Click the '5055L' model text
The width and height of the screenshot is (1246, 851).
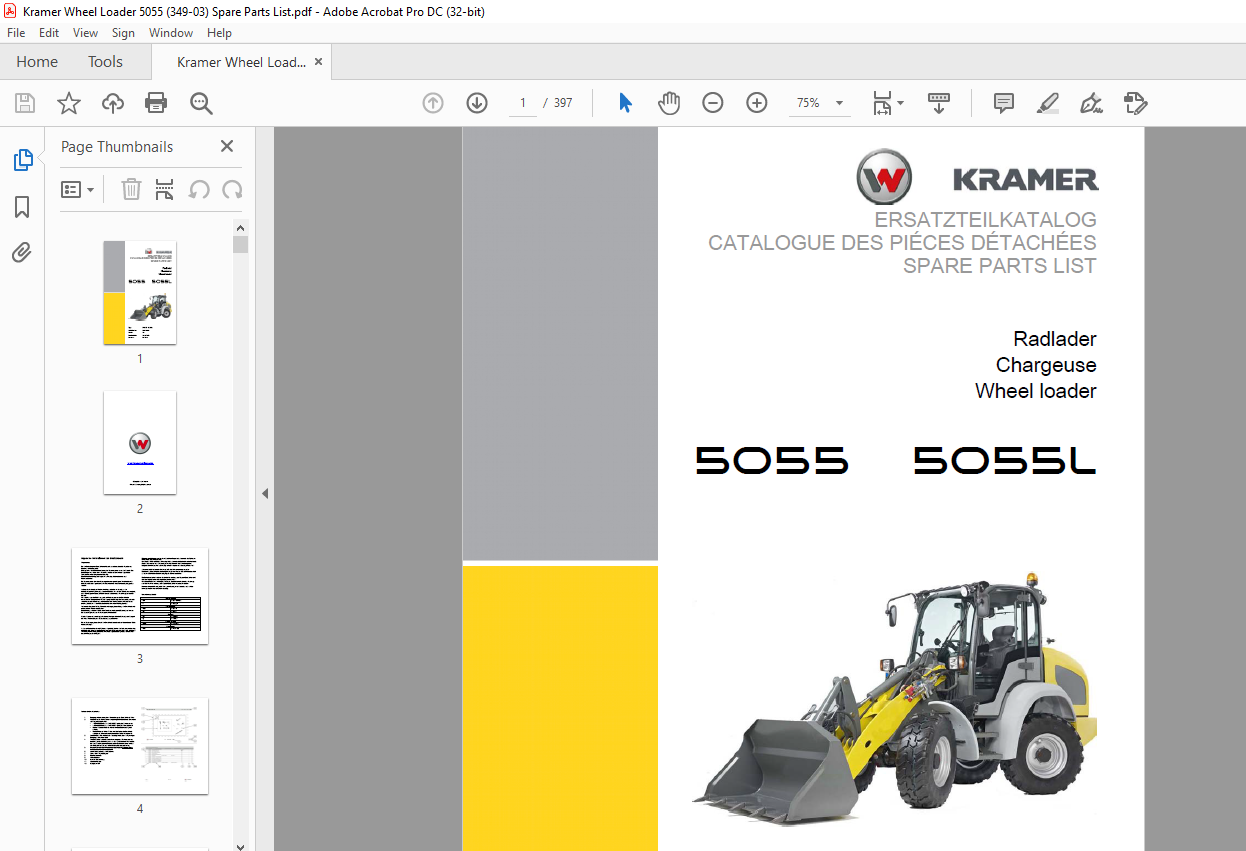1005,461
